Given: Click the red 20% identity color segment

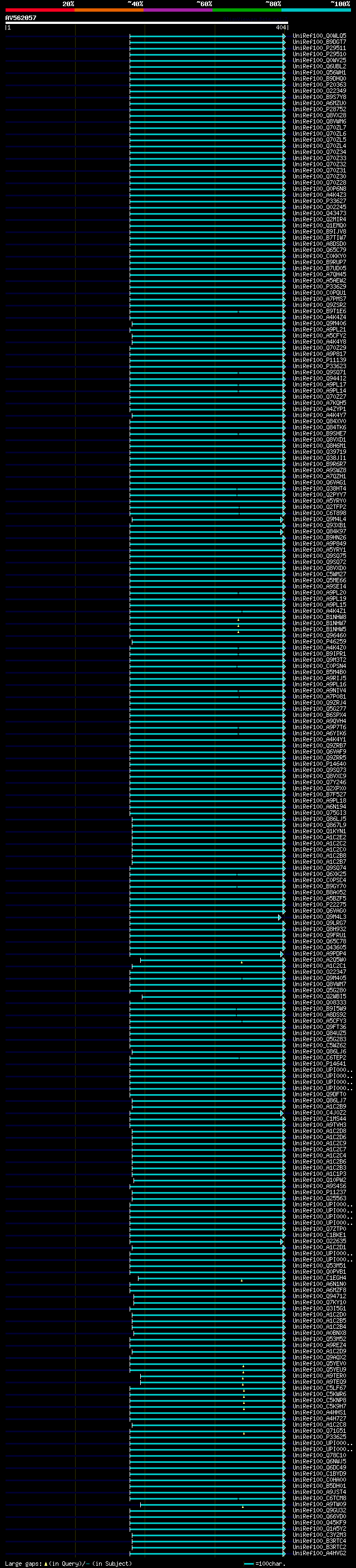Looking at the screenshot, I should (39, 10).
